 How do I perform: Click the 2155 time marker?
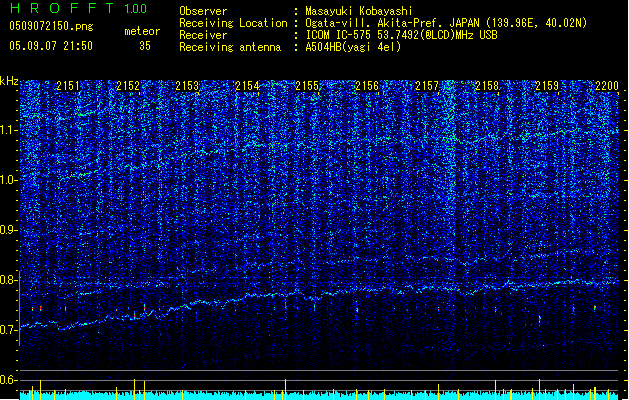(307, 87)
